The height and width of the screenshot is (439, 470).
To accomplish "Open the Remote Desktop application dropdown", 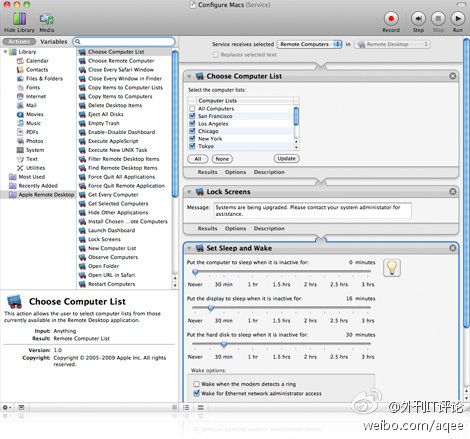I will (x=392, y=44).
